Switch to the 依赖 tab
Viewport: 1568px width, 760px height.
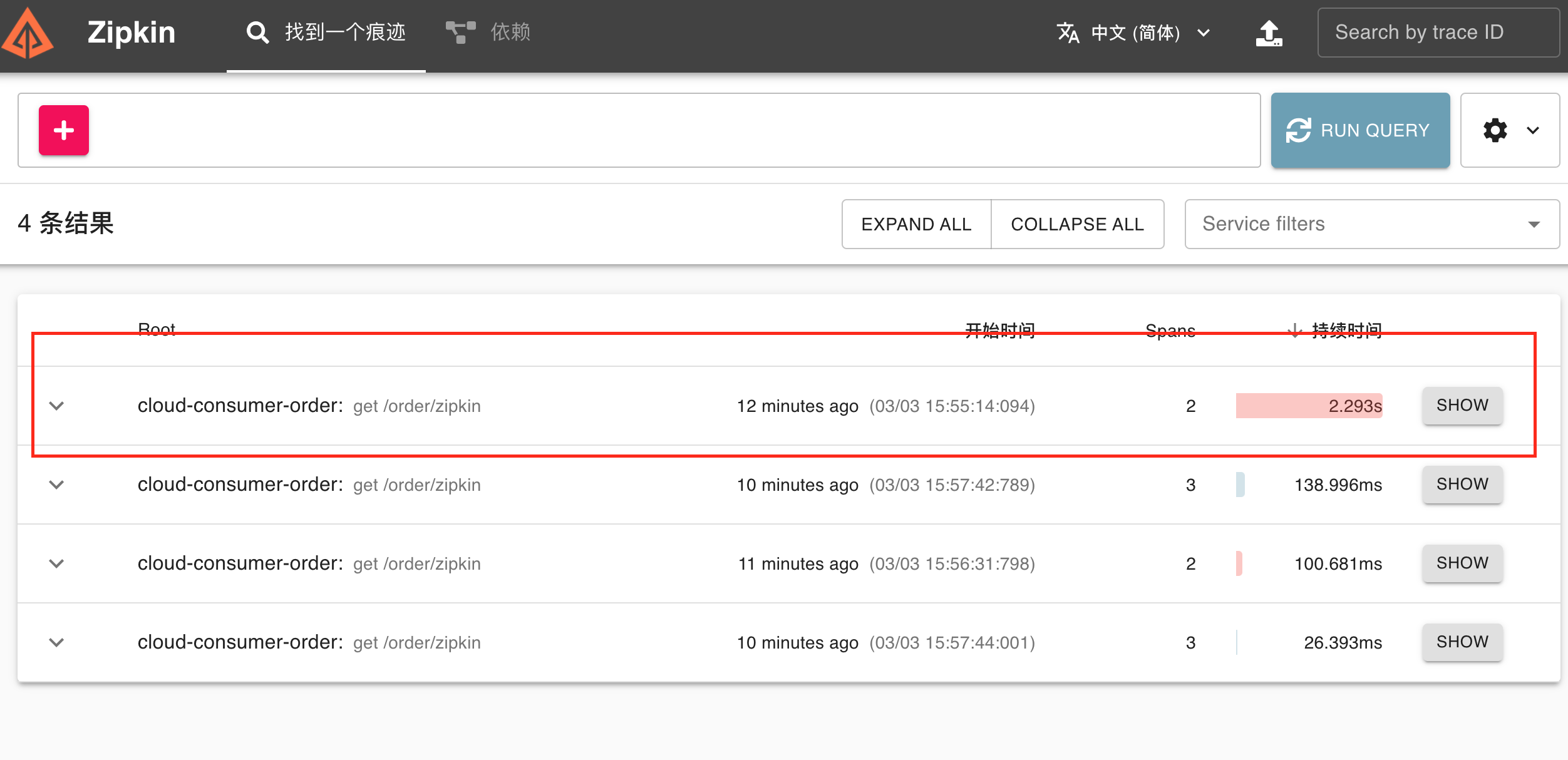pyautogui.click(x=510, y=32)
